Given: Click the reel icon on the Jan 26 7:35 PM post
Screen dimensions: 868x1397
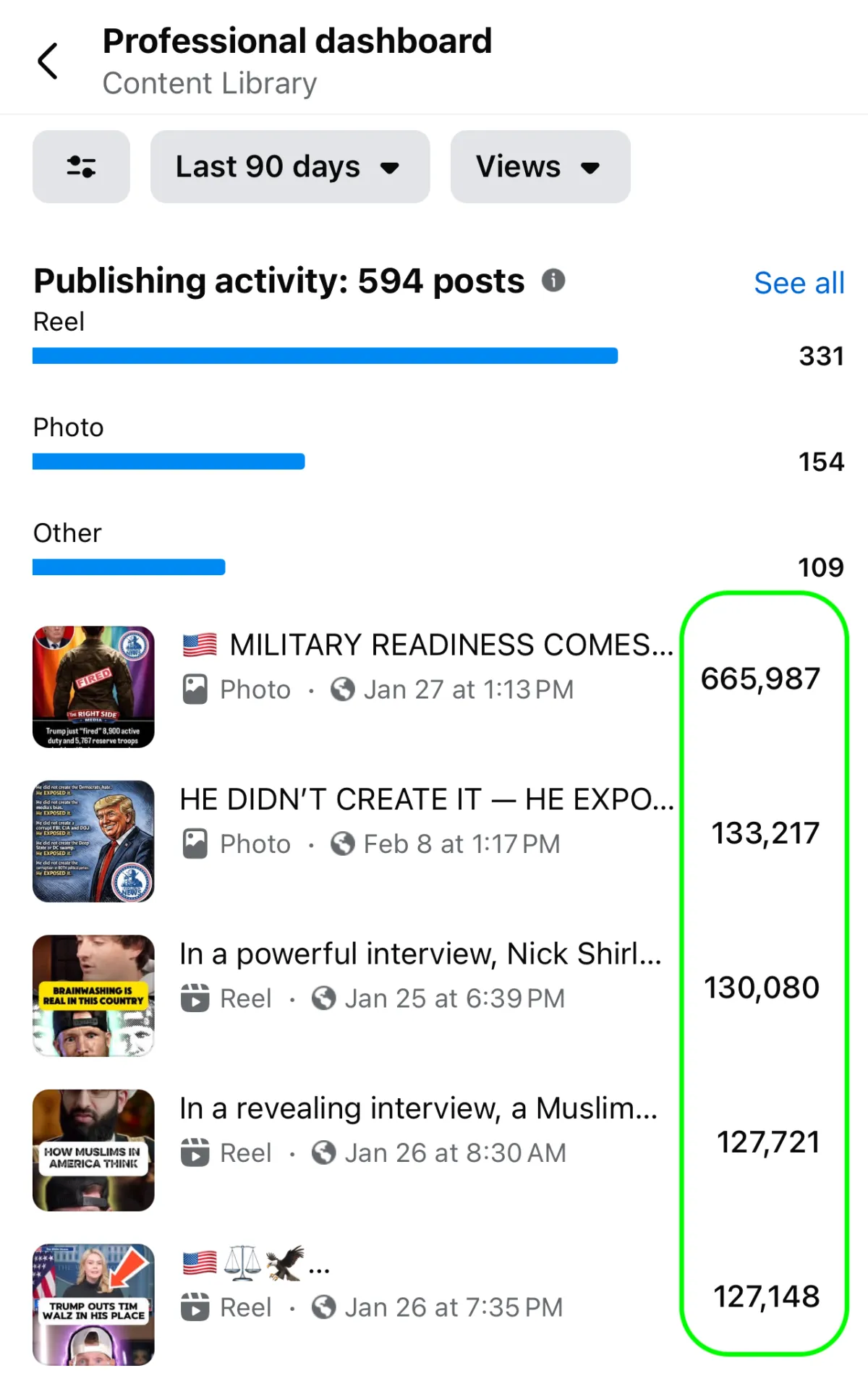Looking at the screenshot, I should coord(195,1307).
